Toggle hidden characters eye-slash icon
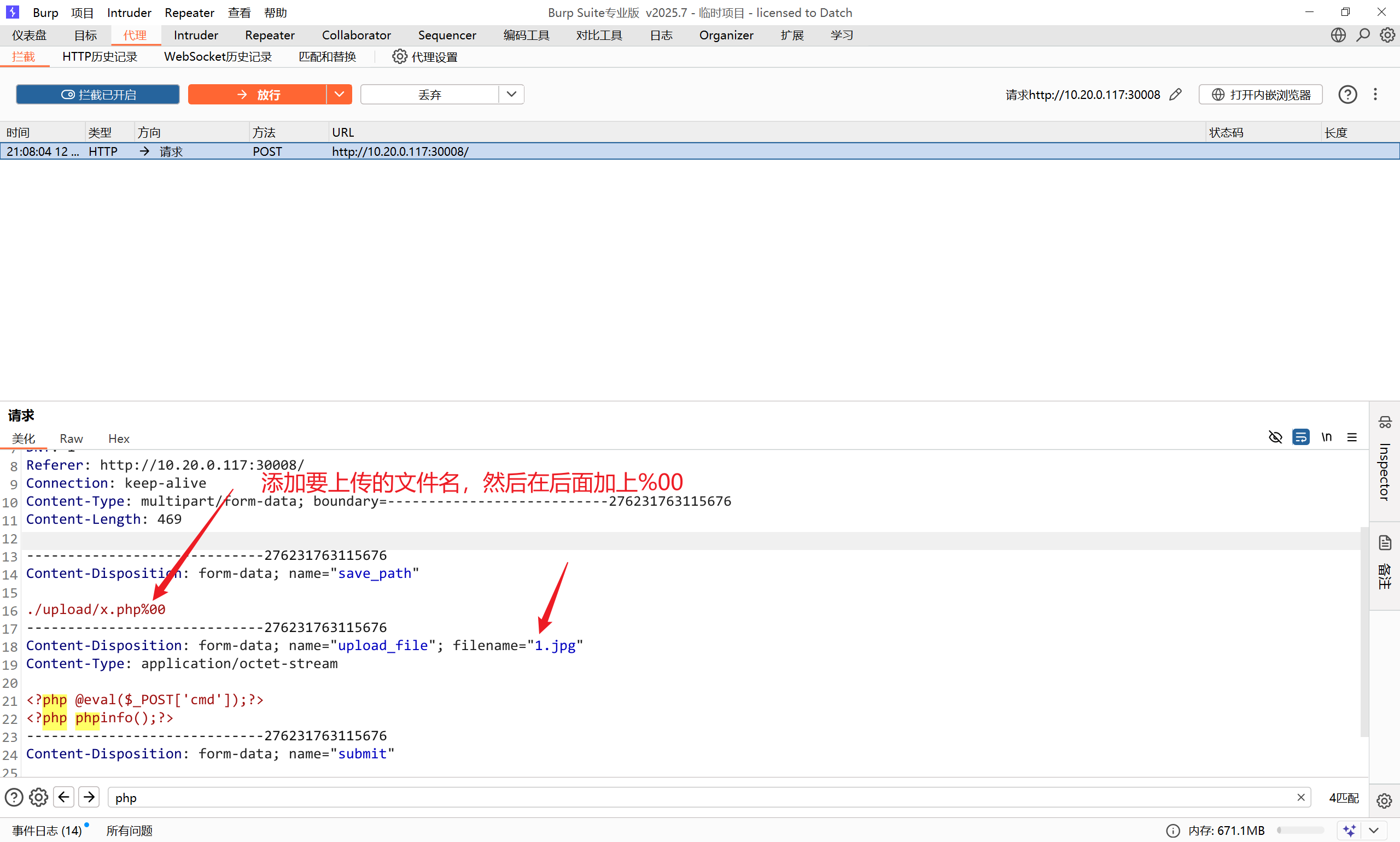The image size is (1400, 842). click(x=1275, y=437)
